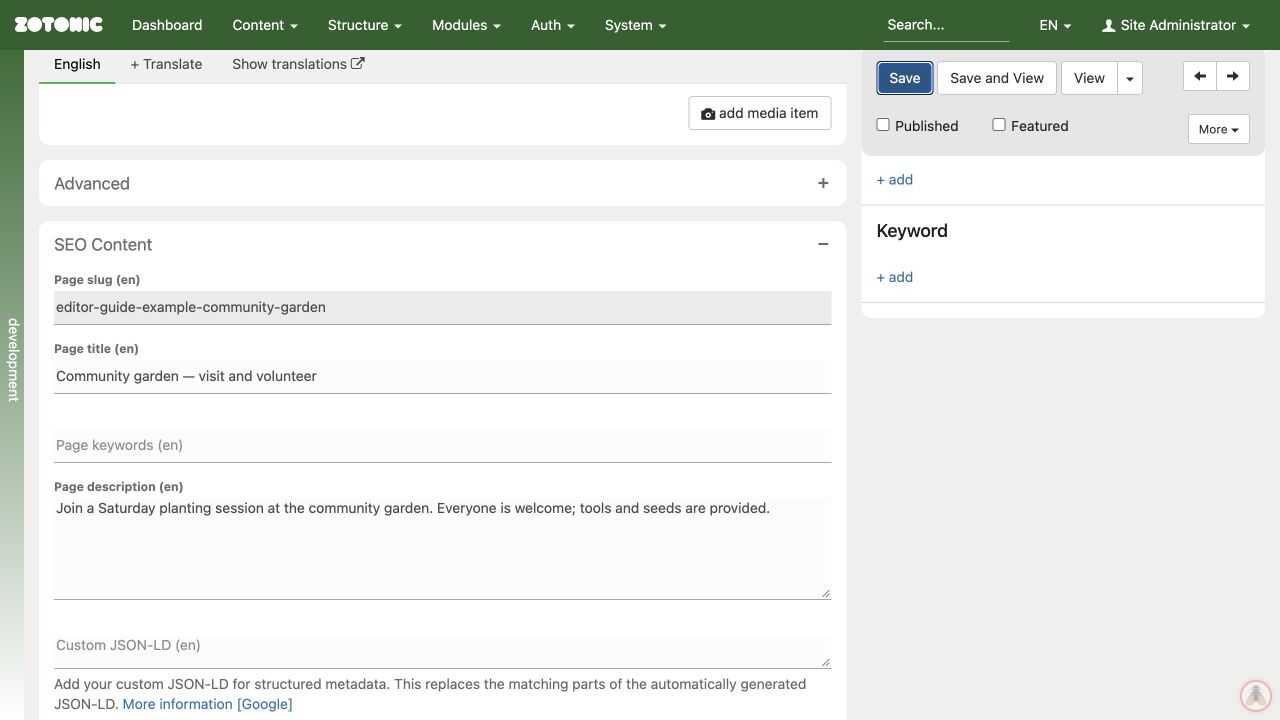Click the Zotonic logo
Image resolution: width=1280 pixels, height=720 pixels.
coord(58,25)
